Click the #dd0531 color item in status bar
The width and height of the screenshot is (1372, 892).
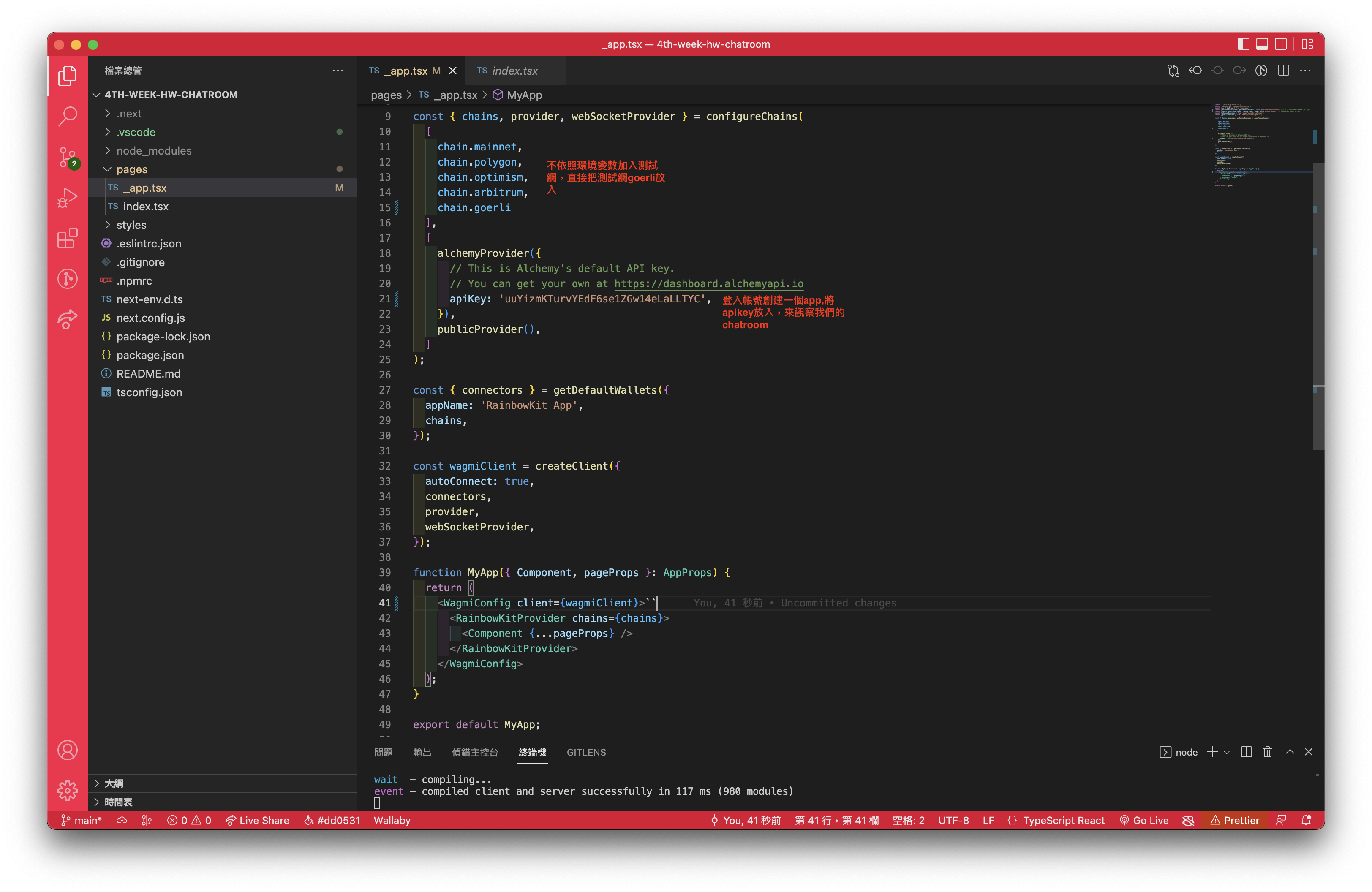332,820
